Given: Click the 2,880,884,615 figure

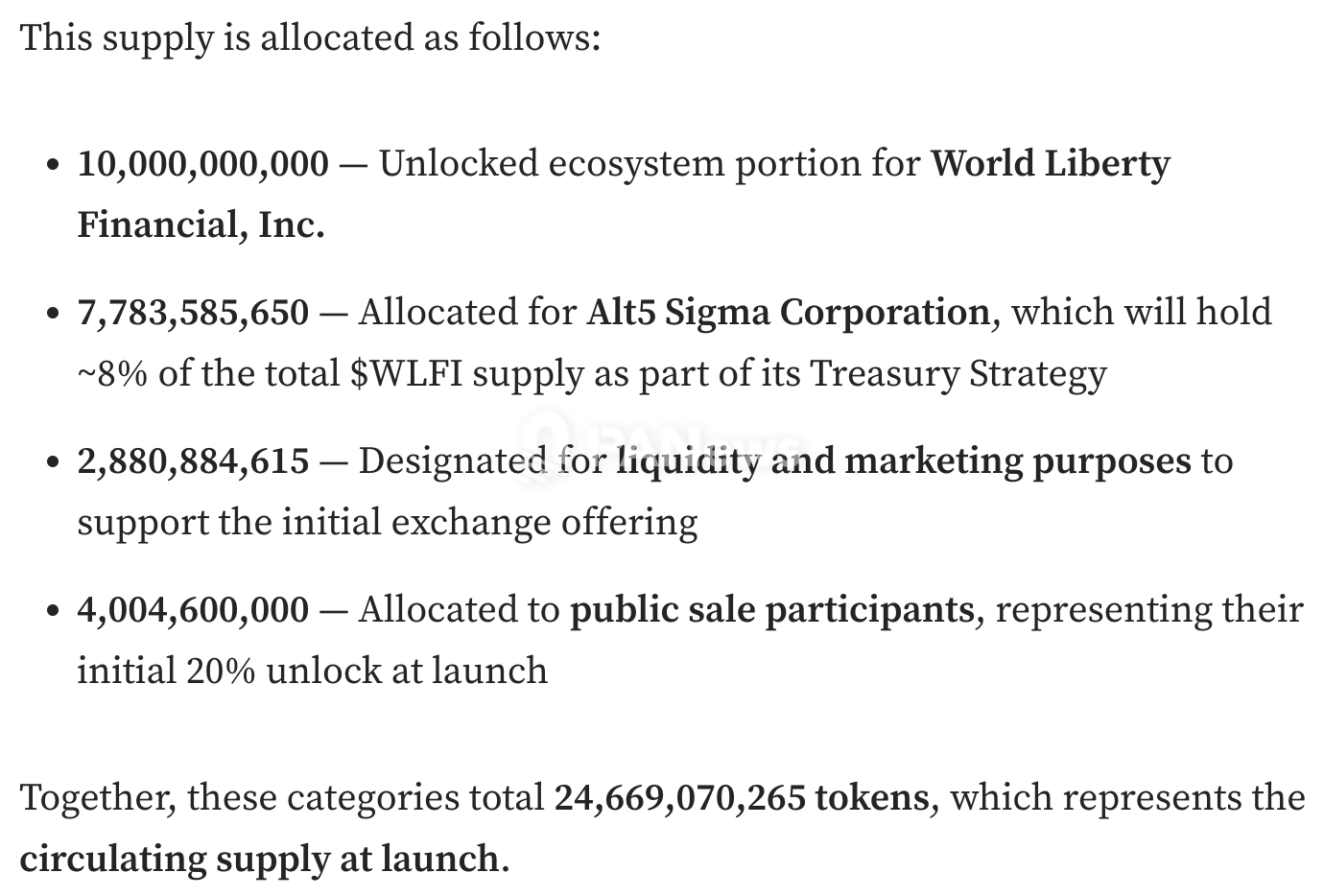Looking at the screenshot, I should click(193, 461).
